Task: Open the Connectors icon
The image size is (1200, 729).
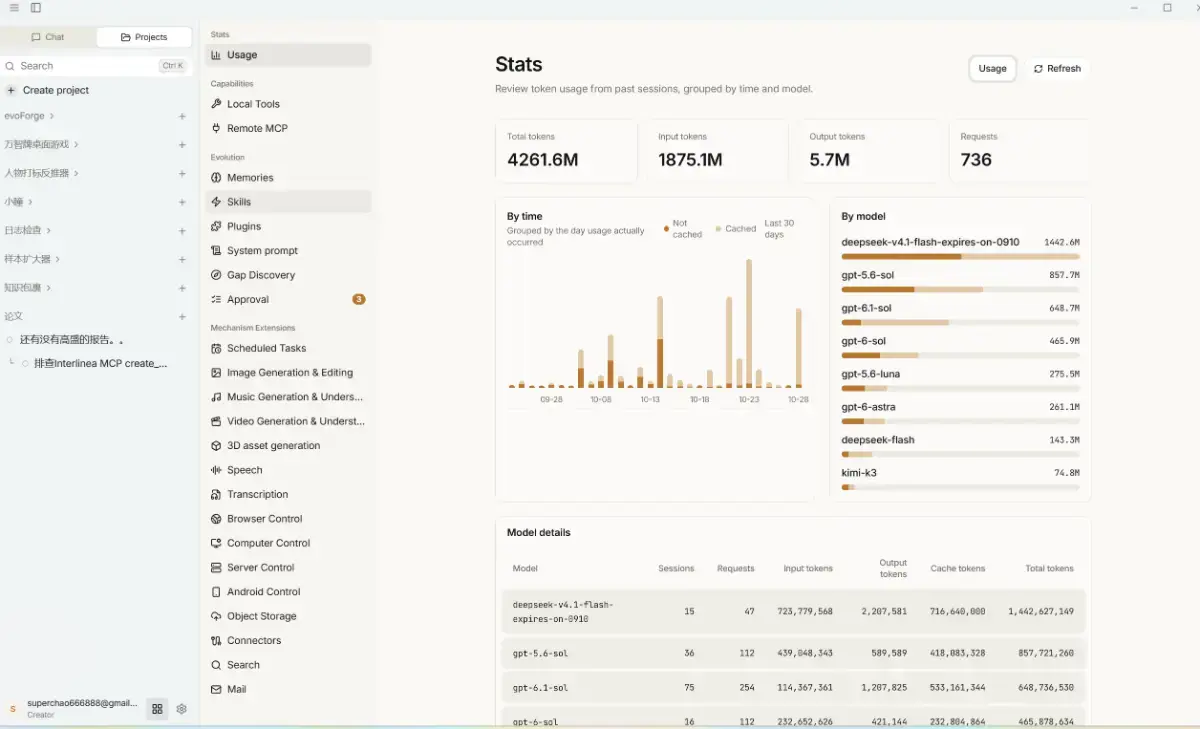Action: pyautogui.click(x=216, y=640)
